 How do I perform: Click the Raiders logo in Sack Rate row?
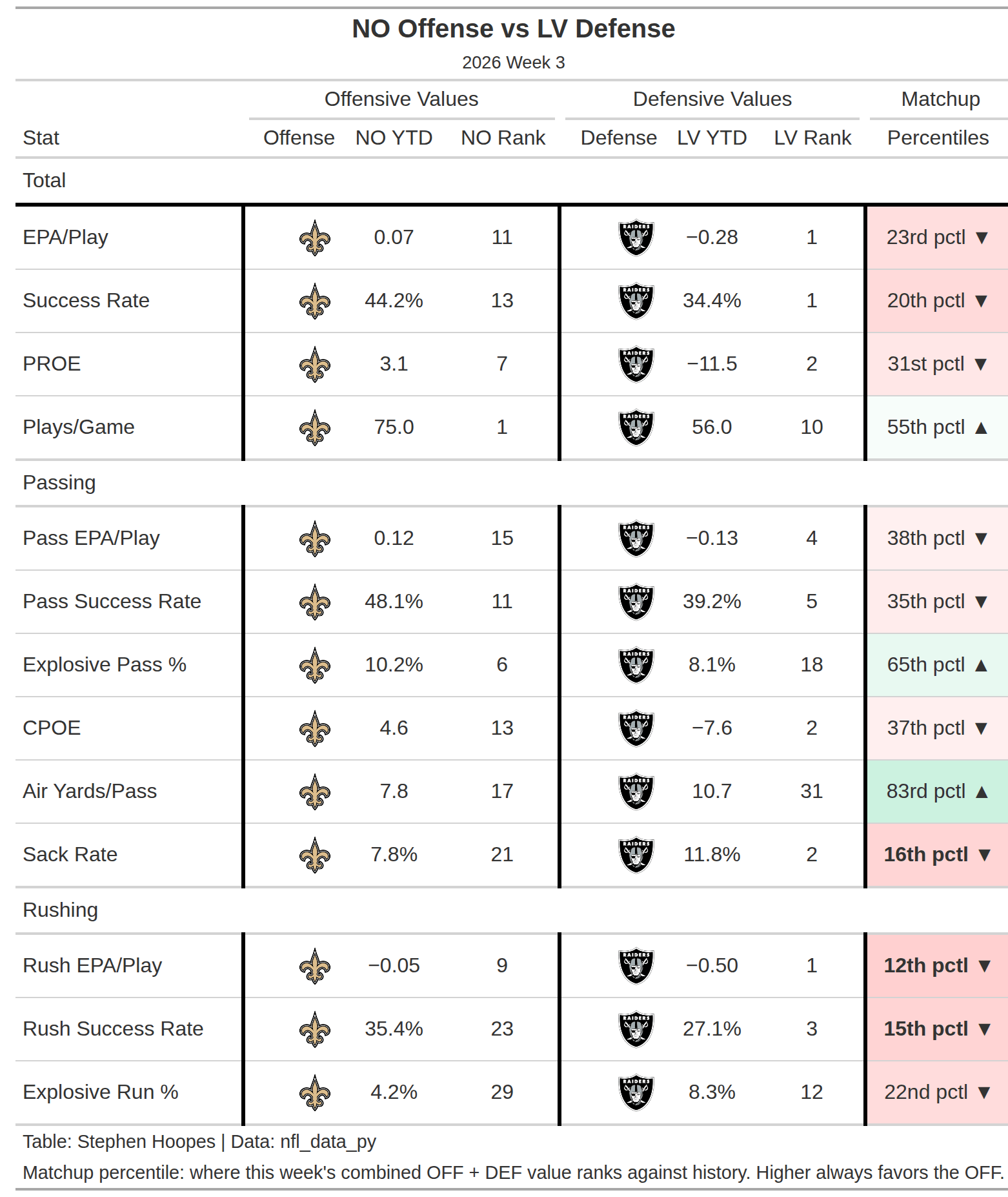636,855
